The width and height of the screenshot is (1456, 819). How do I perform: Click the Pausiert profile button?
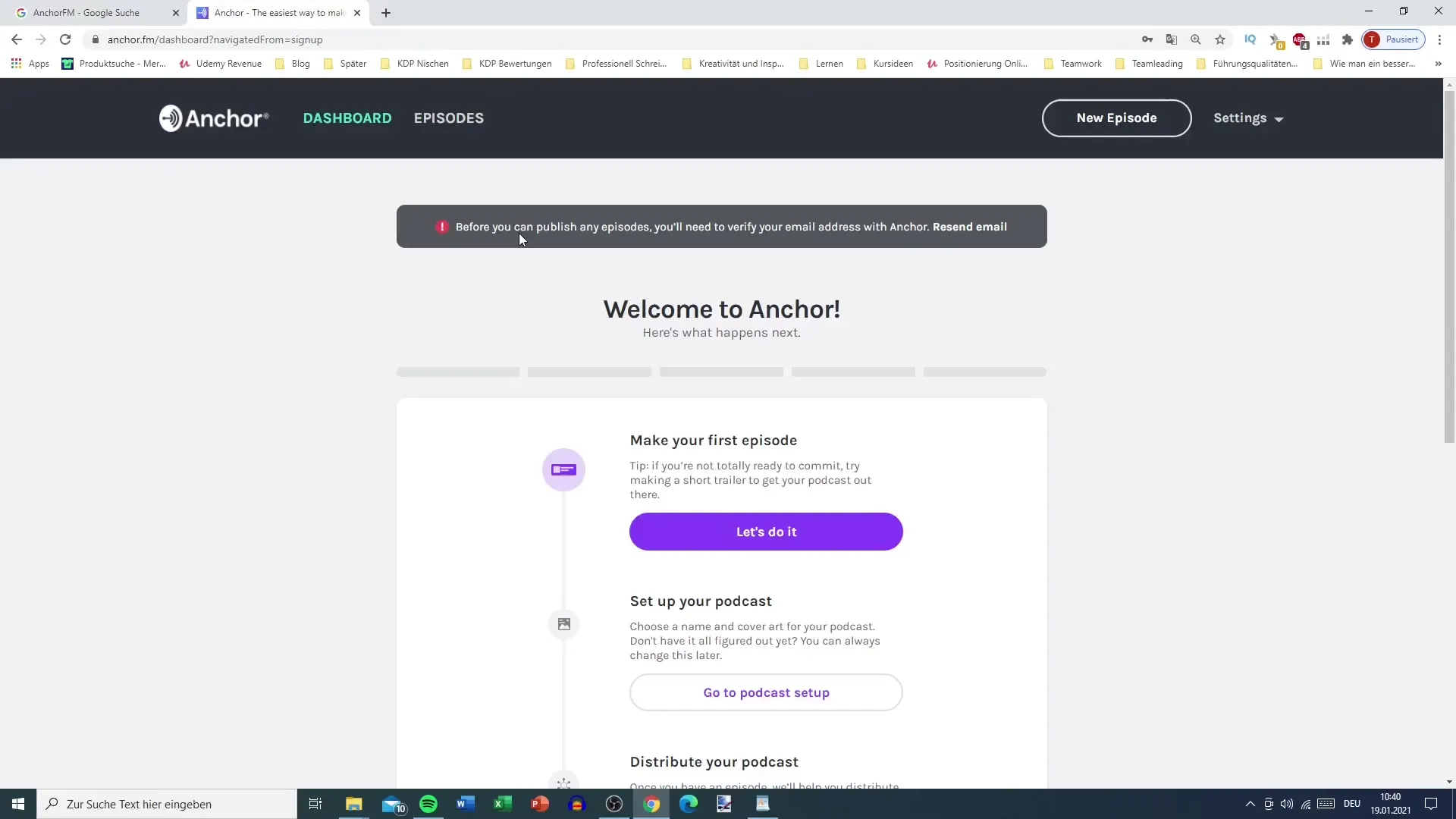(1394, 39)
